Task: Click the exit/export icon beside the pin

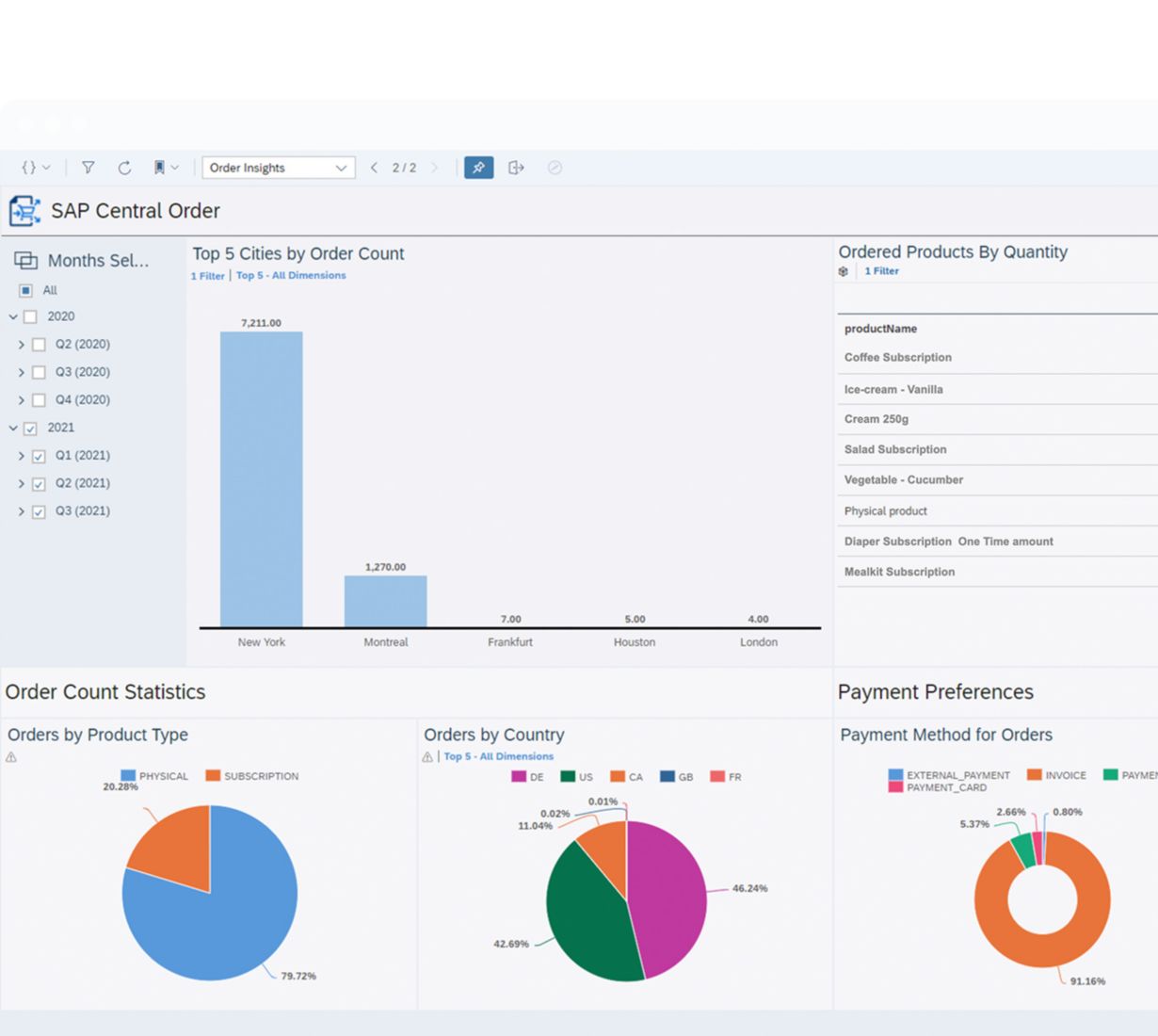Action: [x=516, y=168]
